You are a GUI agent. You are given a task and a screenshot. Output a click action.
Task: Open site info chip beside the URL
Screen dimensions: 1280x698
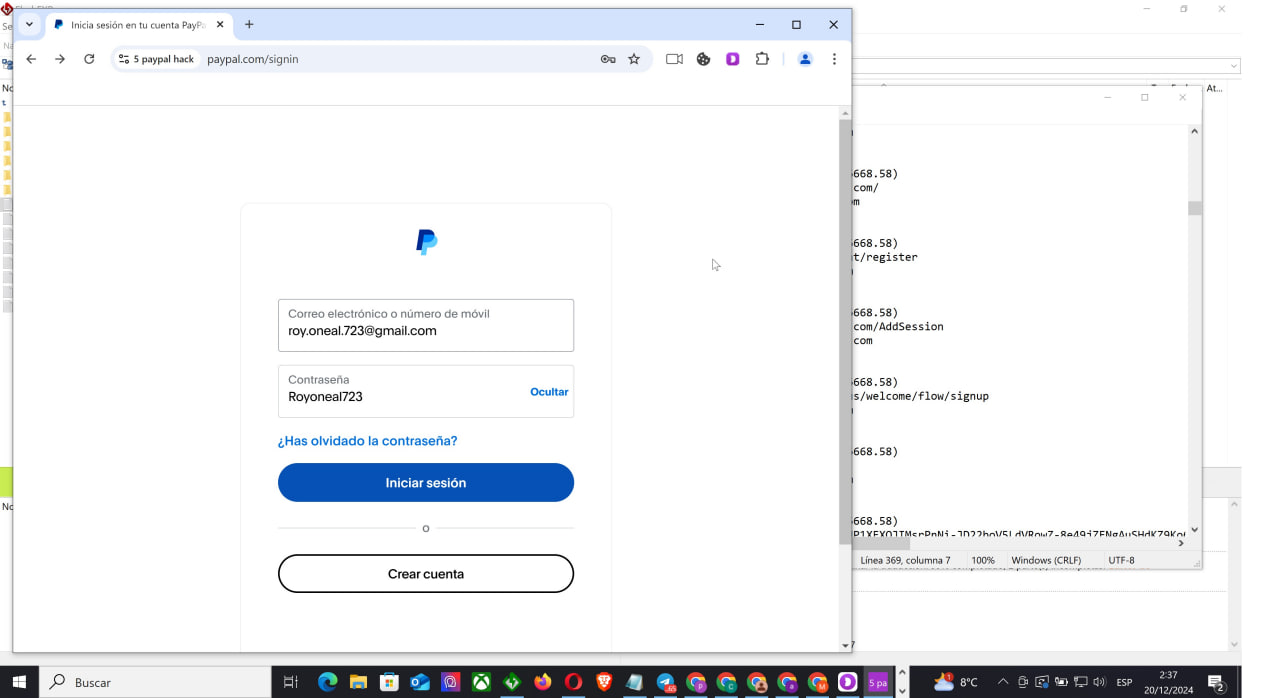[x=156, y=59]
